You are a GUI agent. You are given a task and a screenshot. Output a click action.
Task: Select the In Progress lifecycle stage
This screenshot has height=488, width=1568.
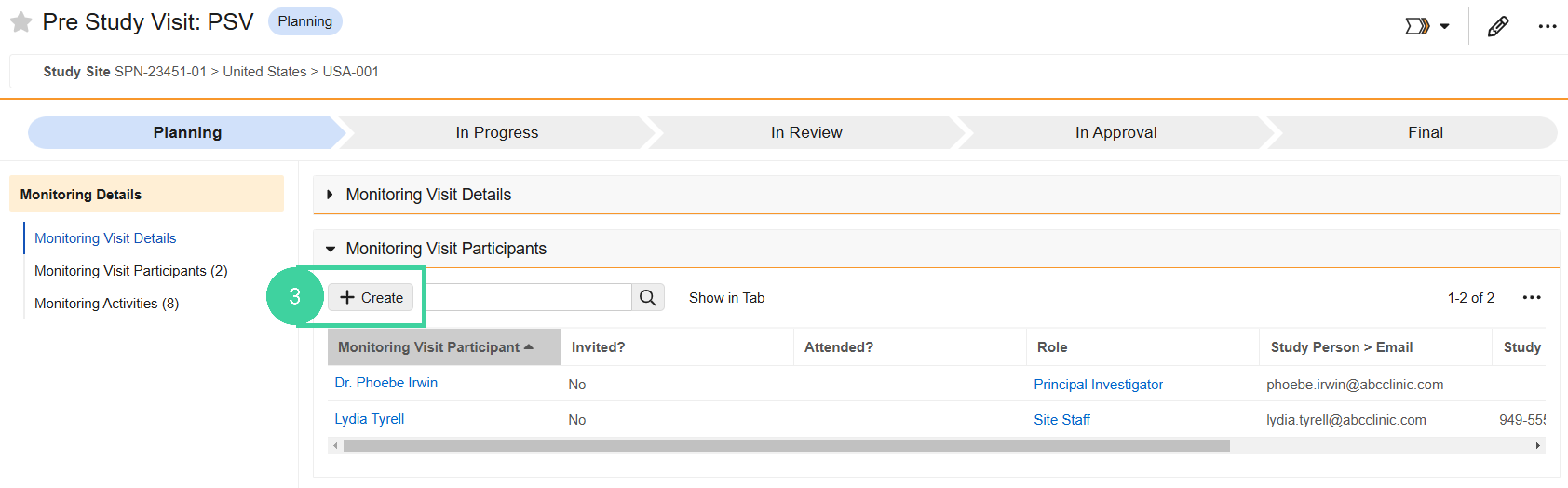[497, 132]
